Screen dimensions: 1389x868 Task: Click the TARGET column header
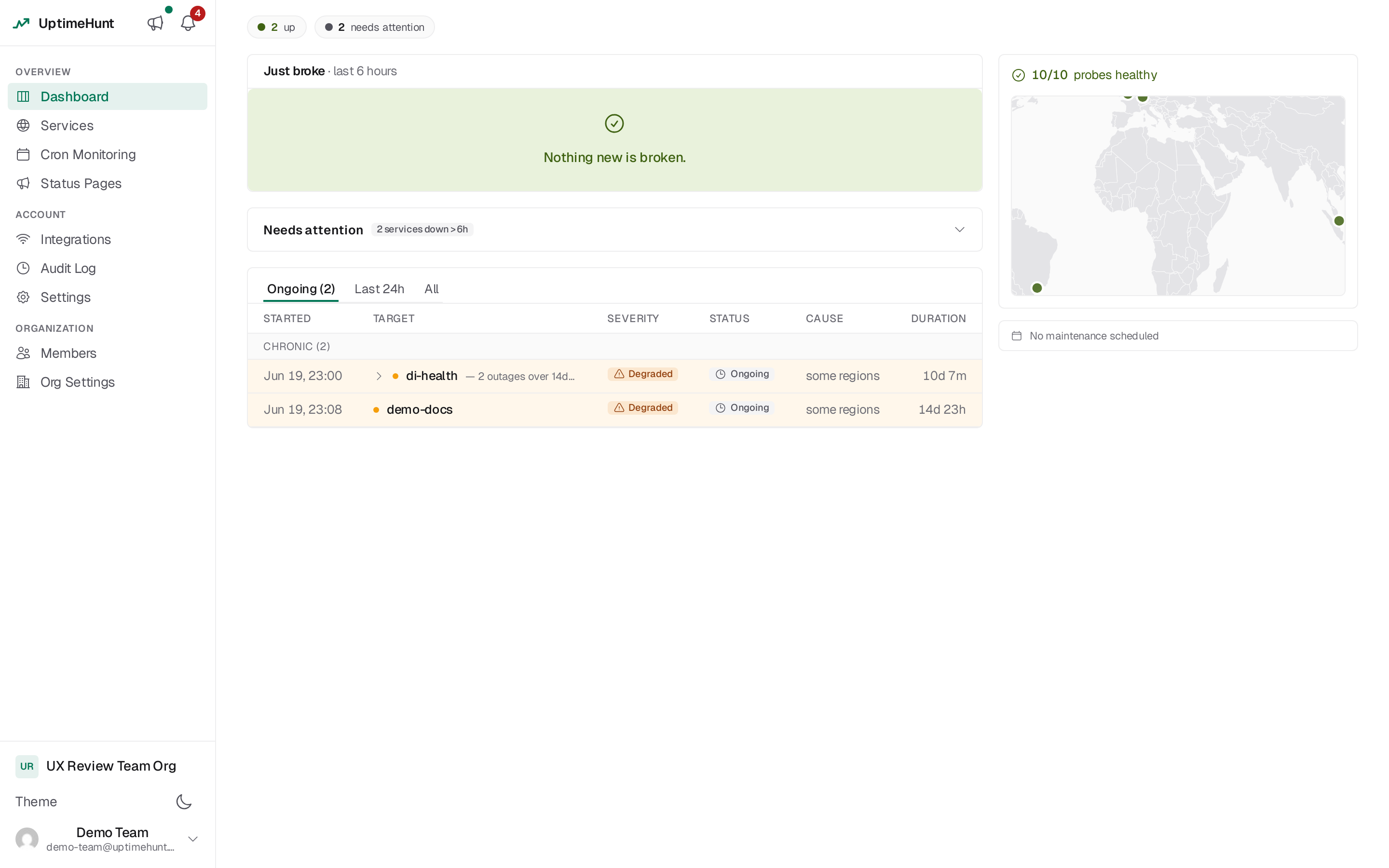(x=394, y=319)
